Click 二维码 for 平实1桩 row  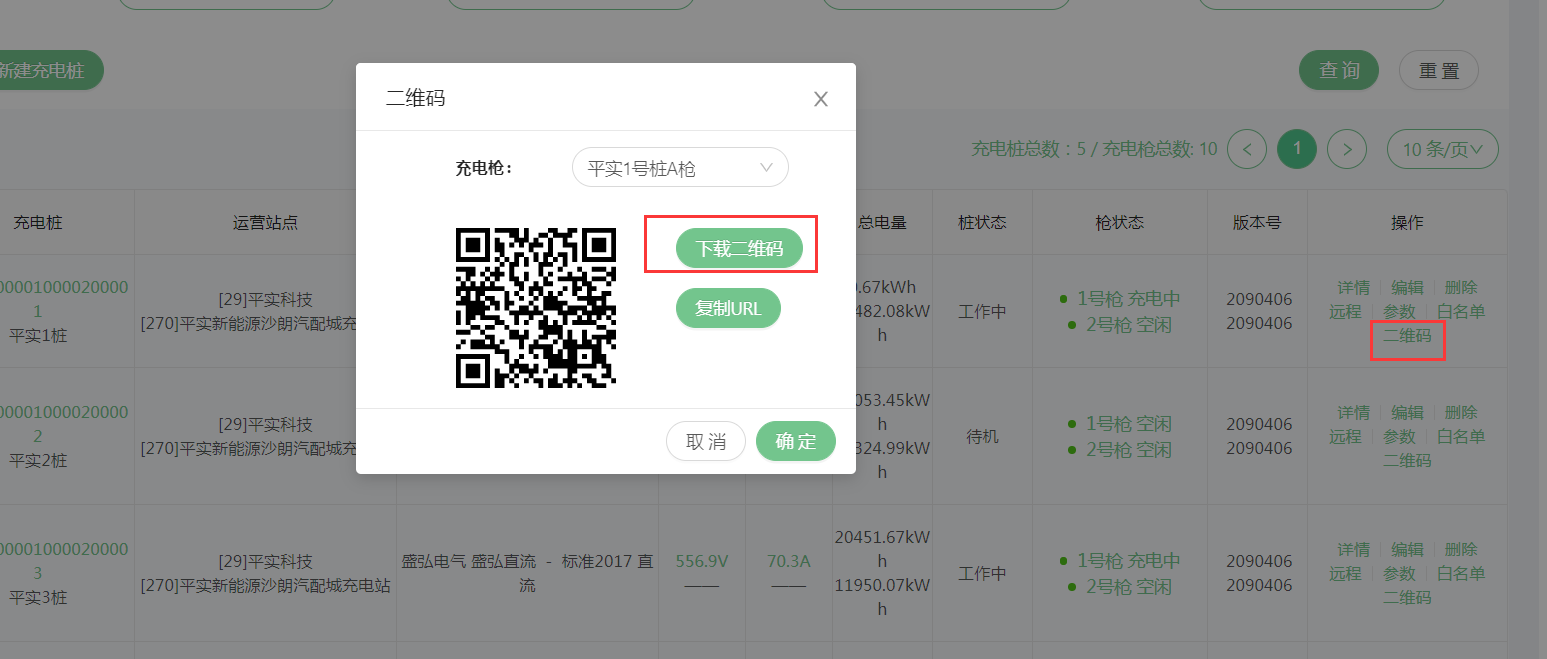[1407, 336]
